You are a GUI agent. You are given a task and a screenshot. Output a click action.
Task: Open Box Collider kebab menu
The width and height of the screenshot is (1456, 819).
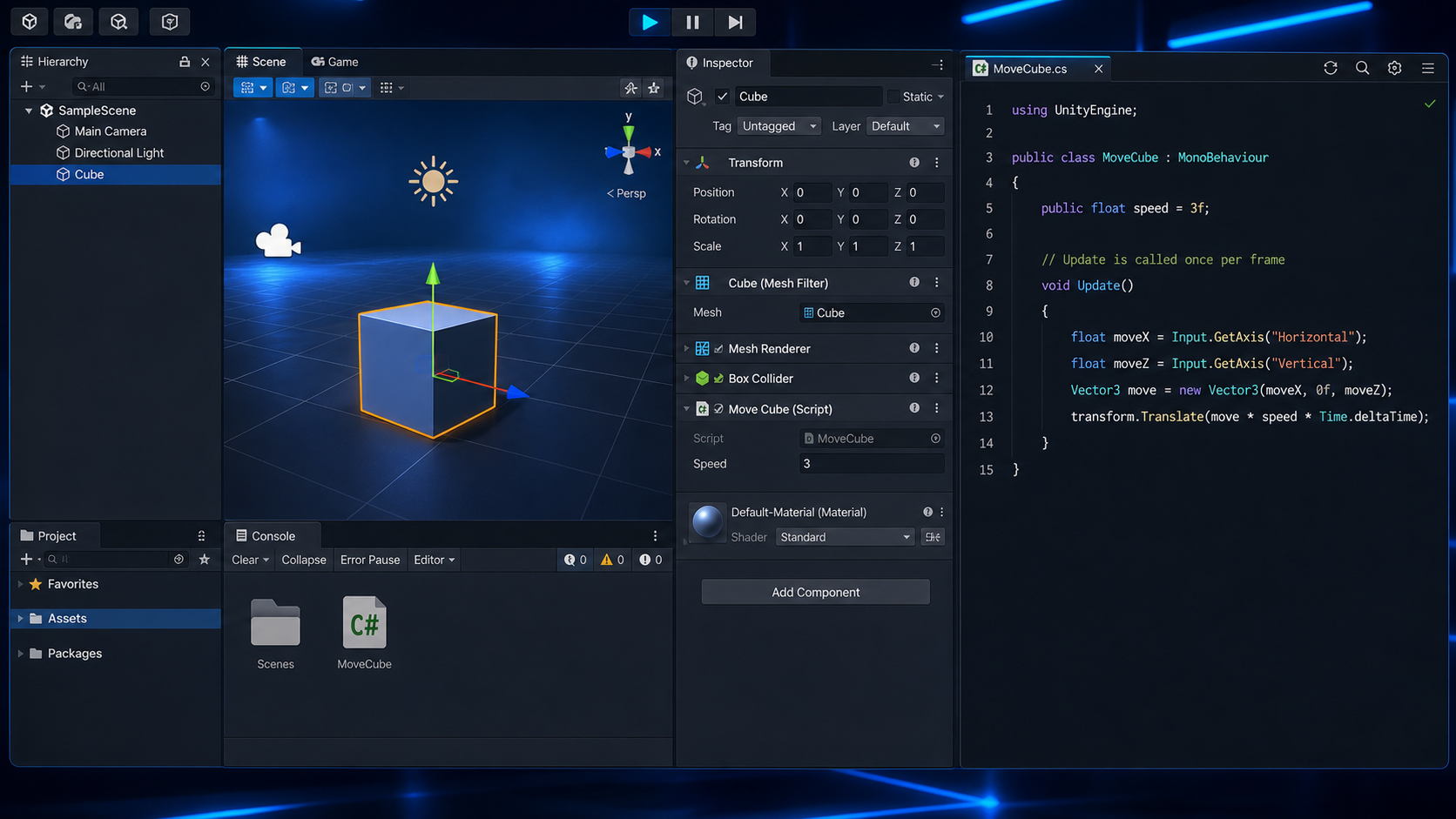(x=937, y=378)
